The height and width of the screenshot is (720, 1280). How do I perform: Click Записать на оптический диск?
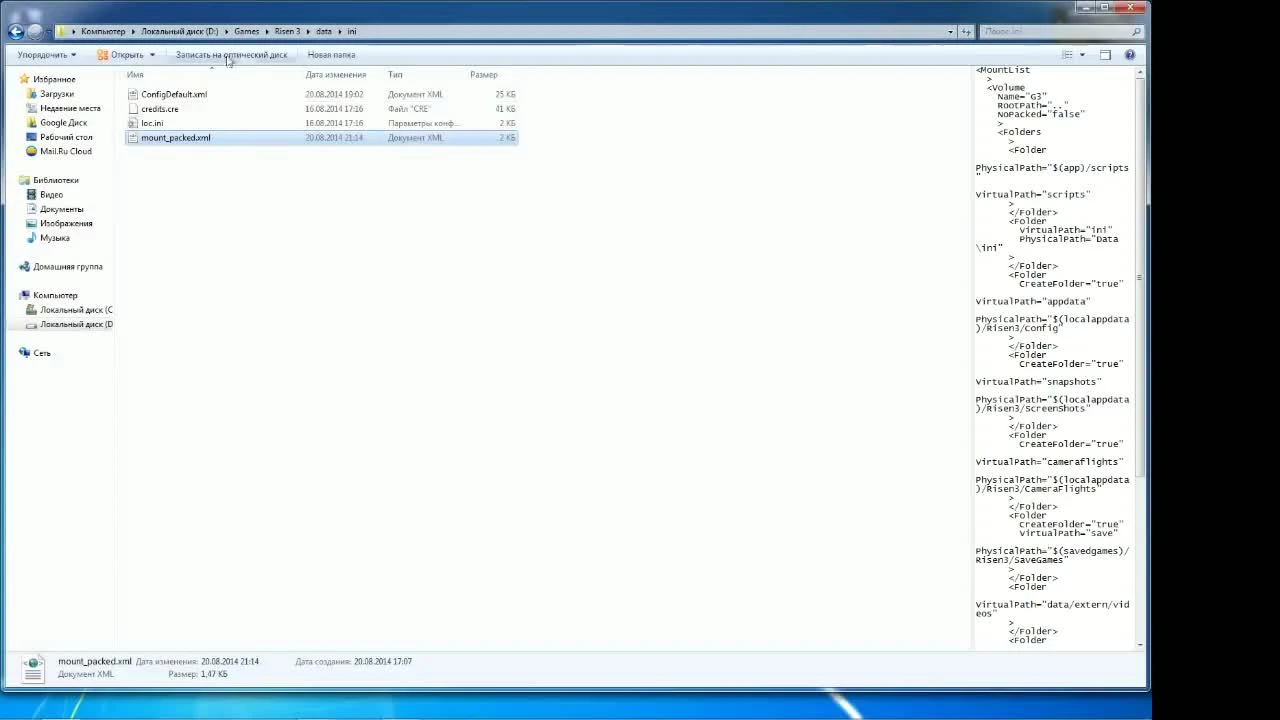point(231,55)
